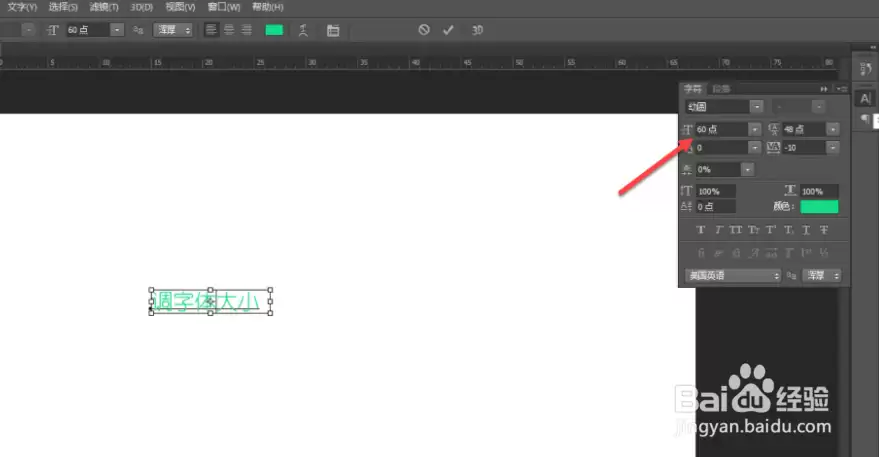879x457 pixels.
Task: Expand the 幼圆 font family dropdown arrow
Action: (757, 107)
